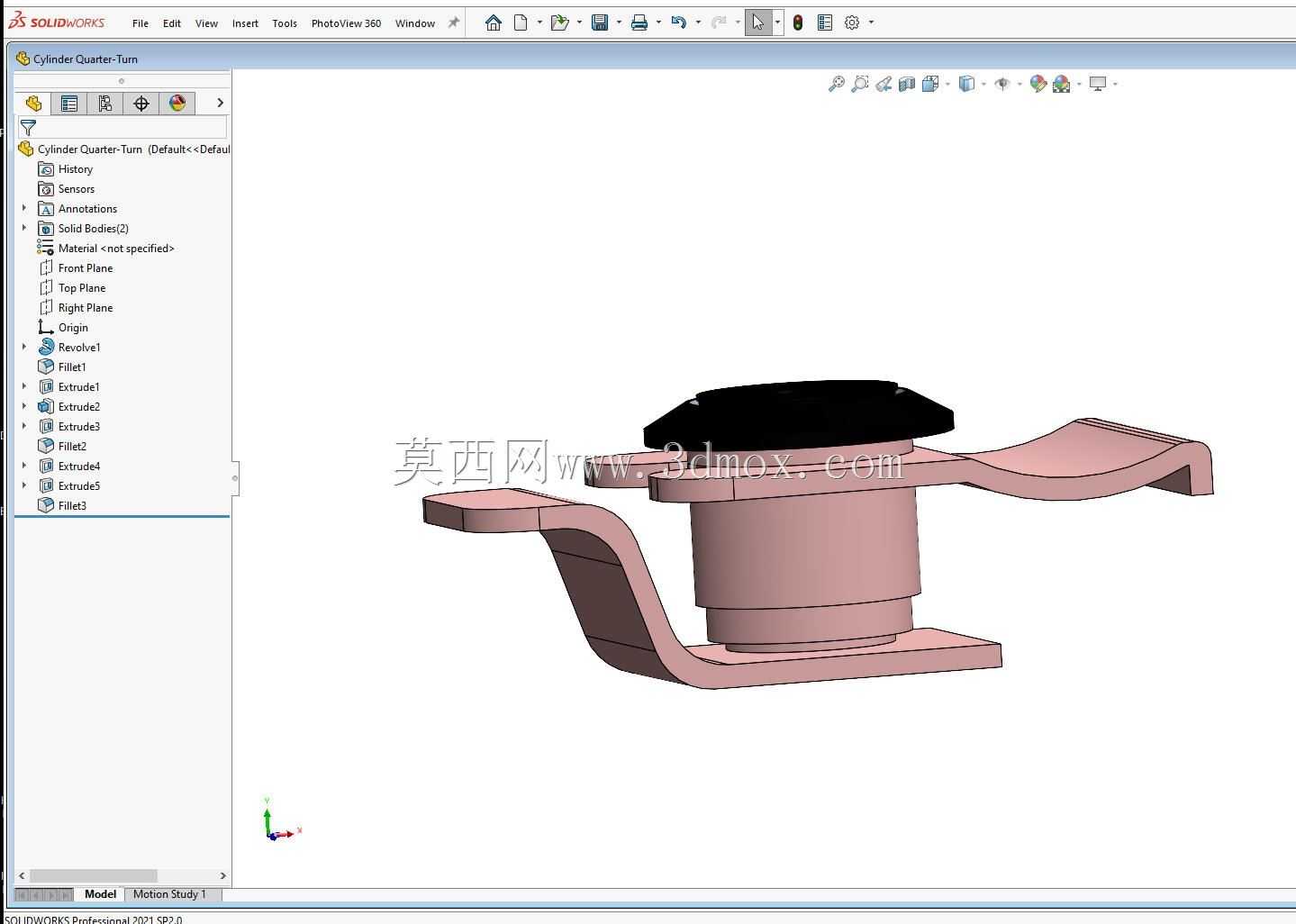Expand the Annotations folder

(24, 209)
